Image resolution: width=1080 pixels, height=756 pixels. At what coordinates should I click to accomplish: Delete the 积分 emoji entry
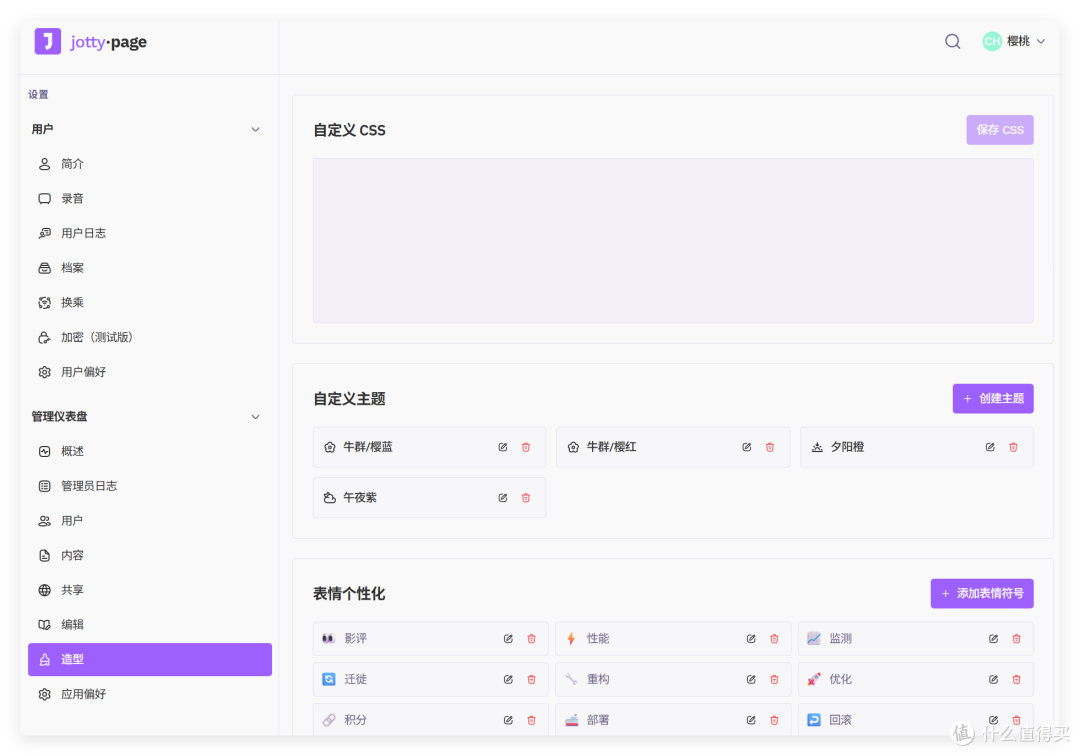click(x=532, y=720)
